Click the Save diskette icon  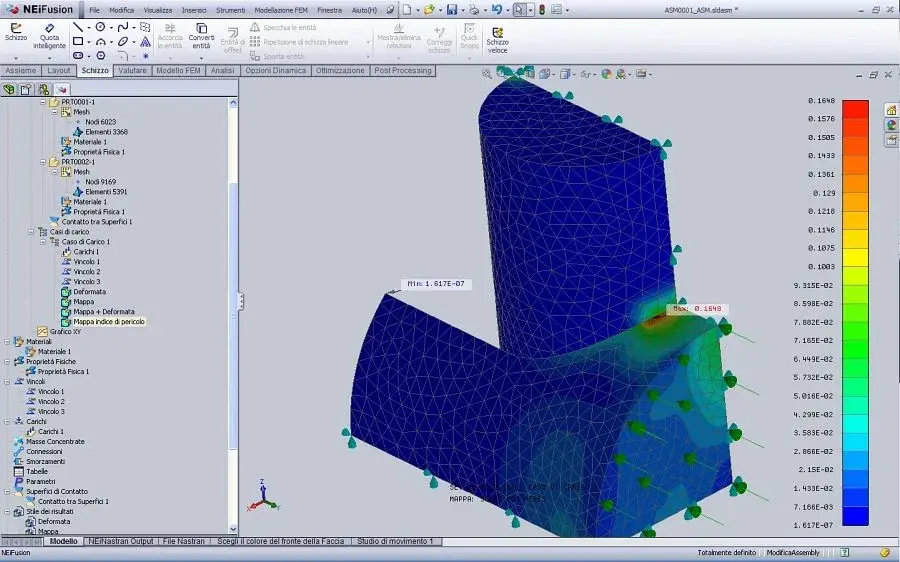(452, 10)
